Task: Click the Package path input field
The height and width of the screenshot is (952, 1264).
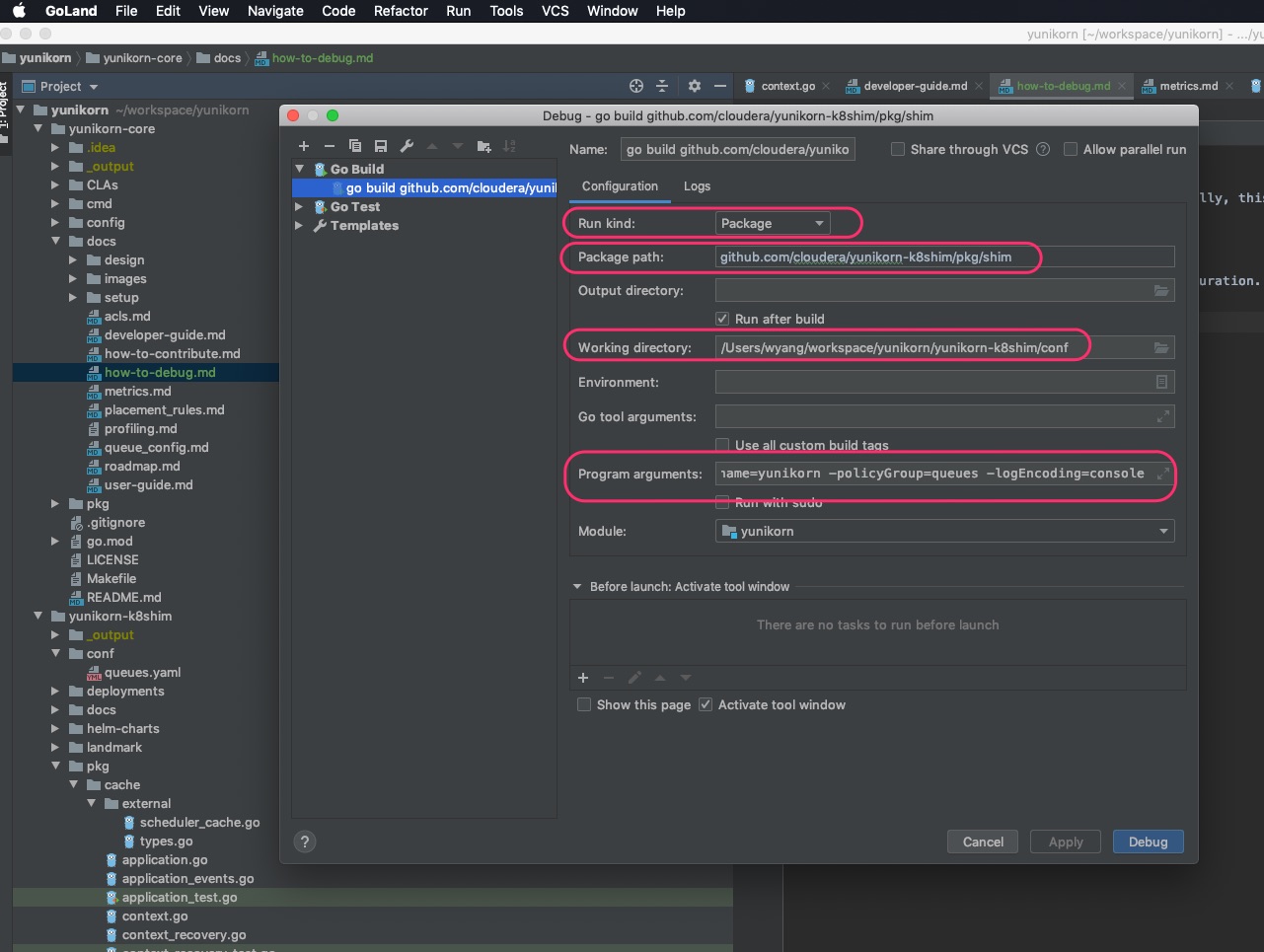Action: pyautogui.click(x=943, y=256)
